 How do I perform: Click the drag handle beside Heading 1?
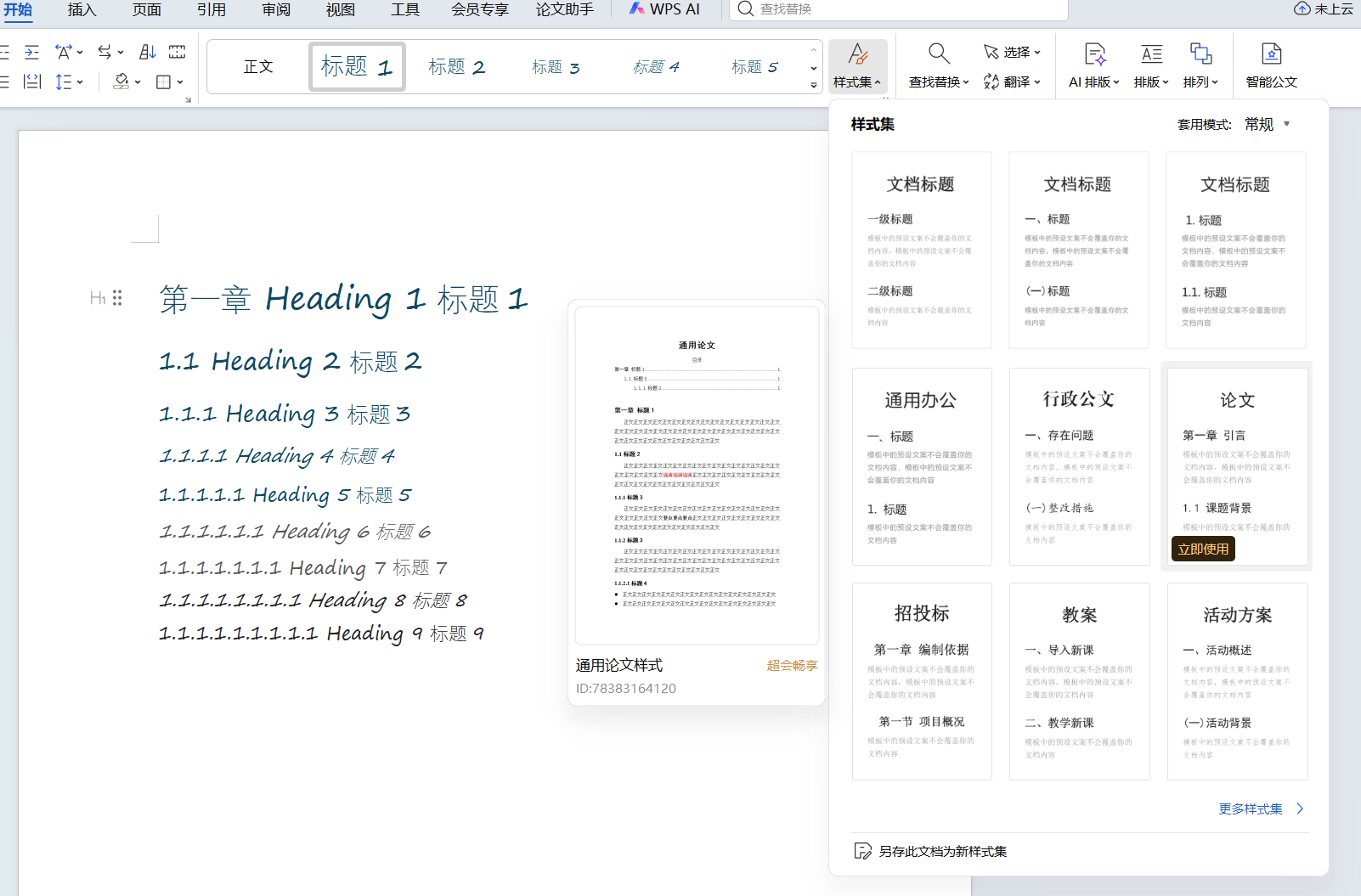[x=117, y=298]
